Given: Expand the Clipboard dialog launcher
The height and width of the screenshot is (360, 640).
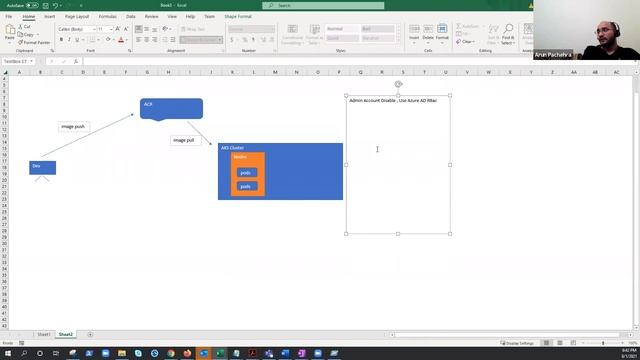Looking at the screenshot, I should coord(52,51).
